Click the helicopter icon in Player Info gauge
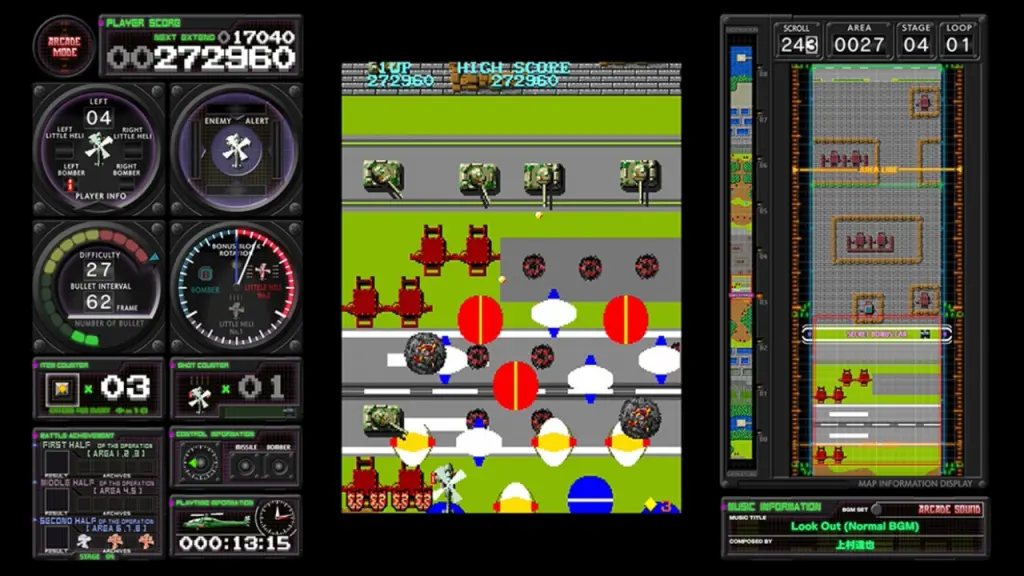This screenshot has width=1024, height=576. click(99, 148)
